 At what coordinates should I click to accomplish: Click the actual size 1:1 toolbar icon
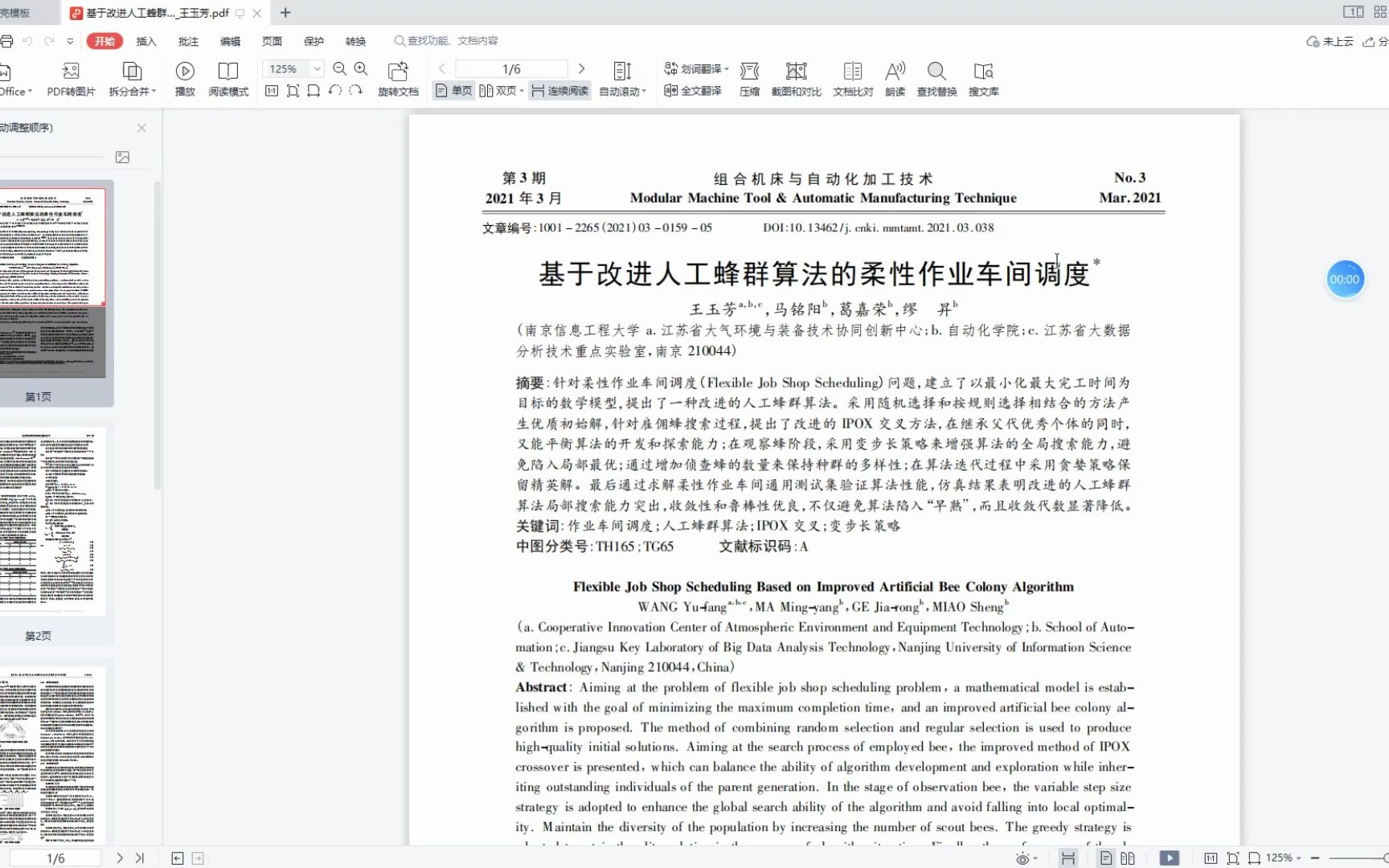tap(272, 91)
